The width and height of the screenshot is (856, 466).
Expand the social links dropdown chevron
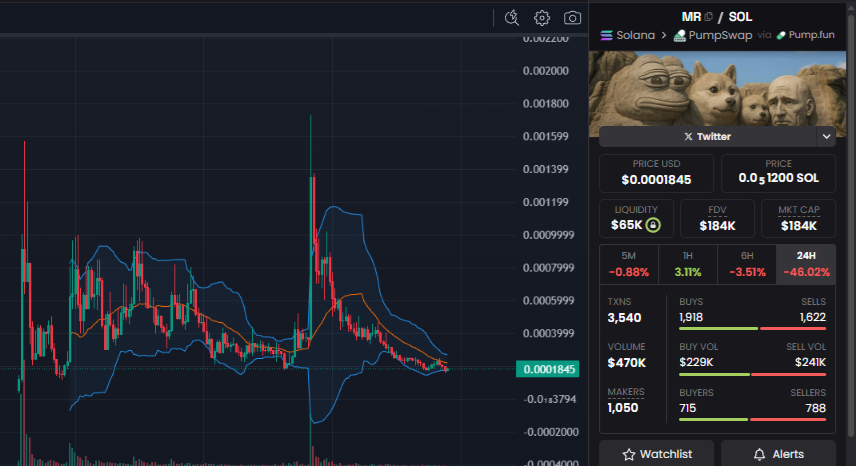coord(826,136)
